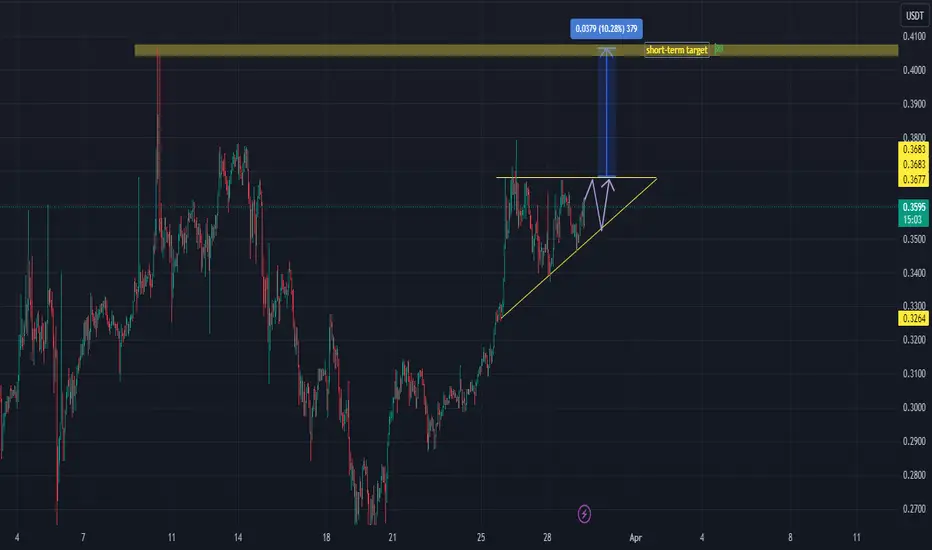The image size is (932, 550).
Task: Click the 0.4000 price axis value
Action: point(914,70)
